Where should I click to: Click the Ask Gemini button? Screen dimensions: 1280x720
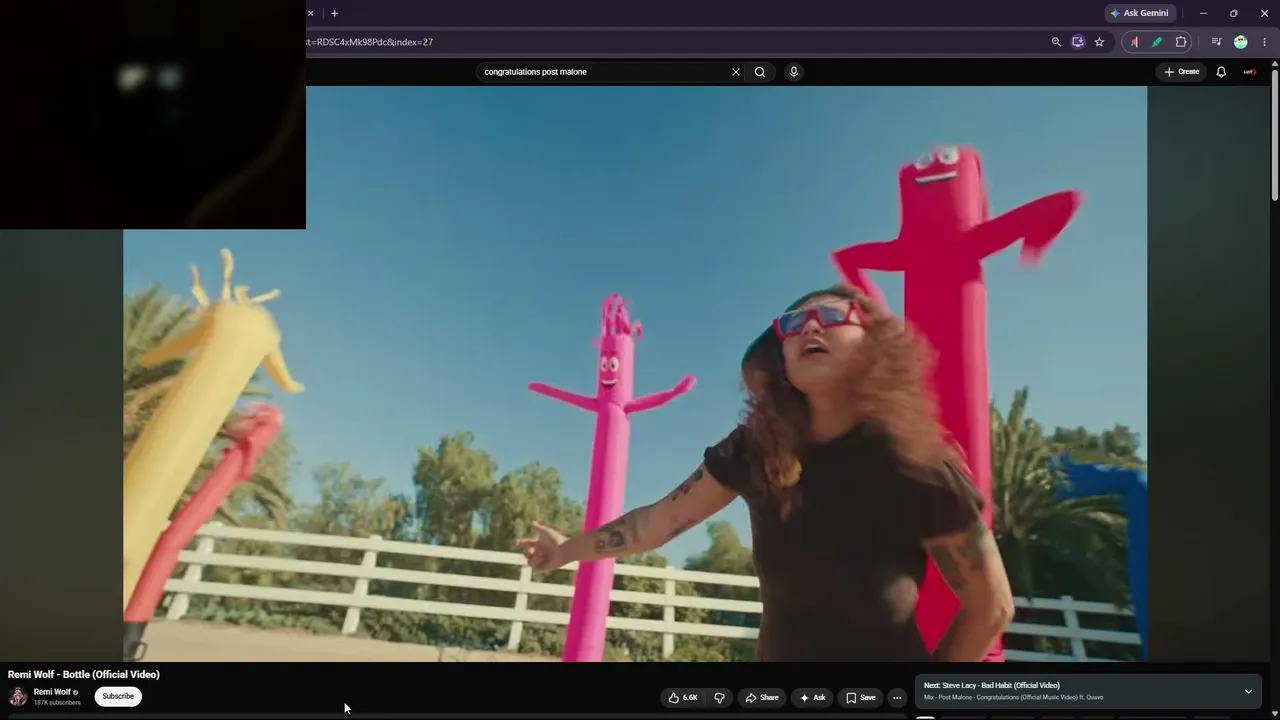pos(1139,13)
